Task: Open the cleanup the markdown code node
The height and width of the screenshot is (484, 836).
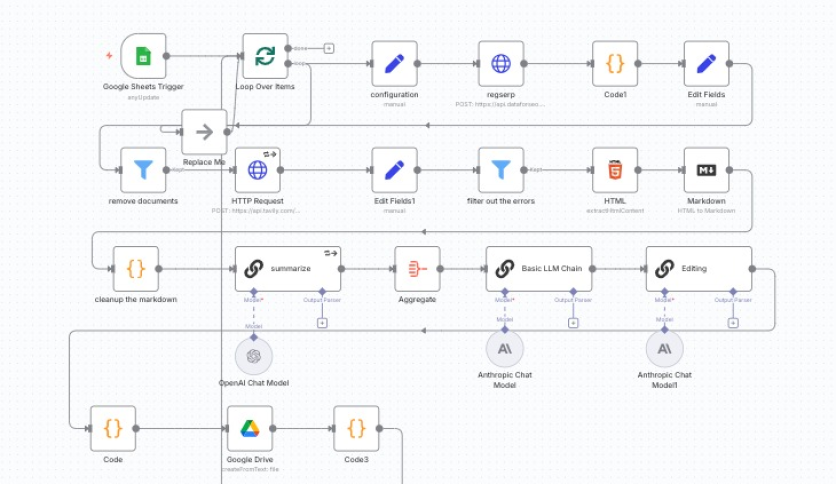Action: point(135,269)
